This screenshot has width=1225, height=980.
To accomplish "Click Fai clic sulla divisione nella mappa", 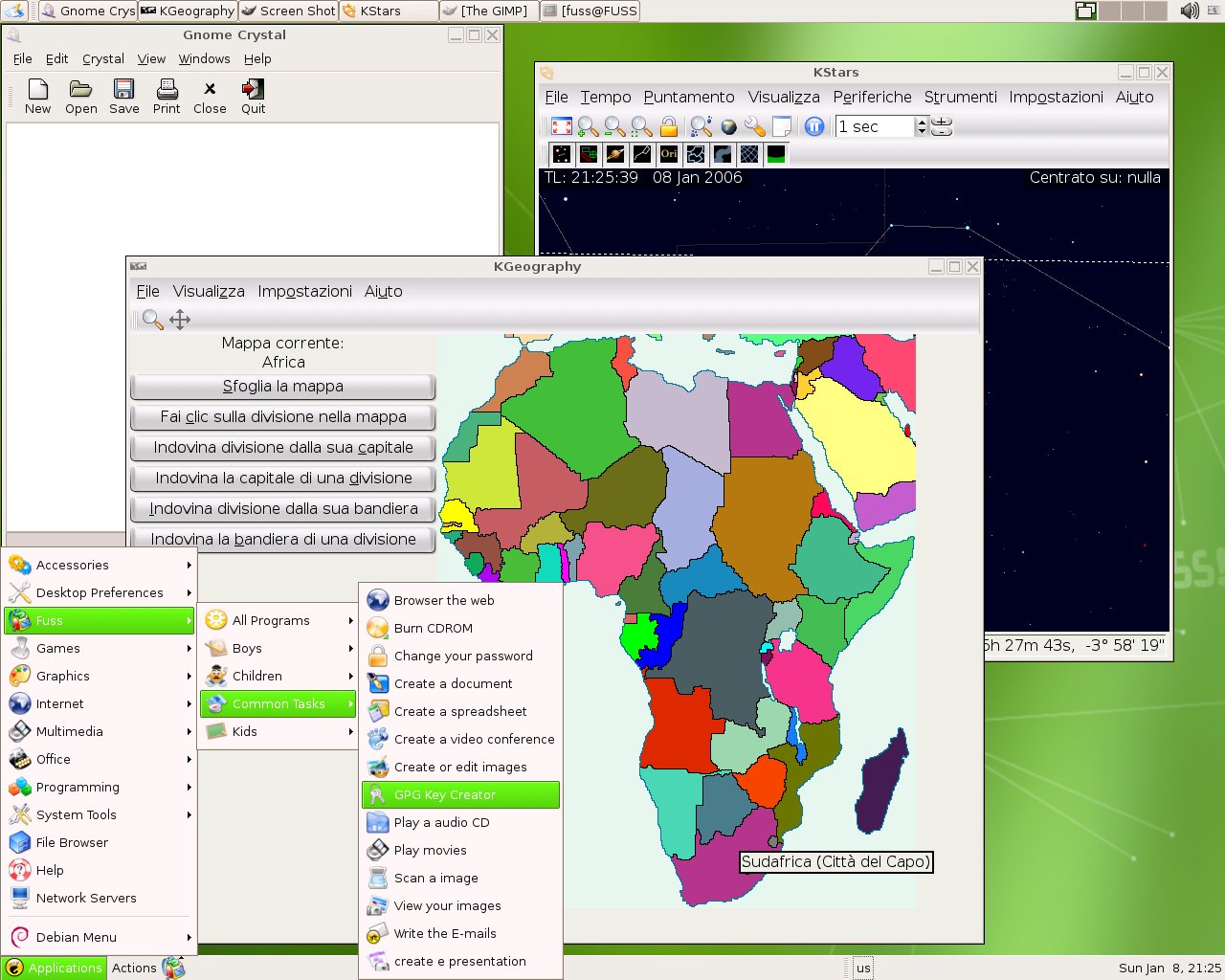I will click(x=283, y=417).
